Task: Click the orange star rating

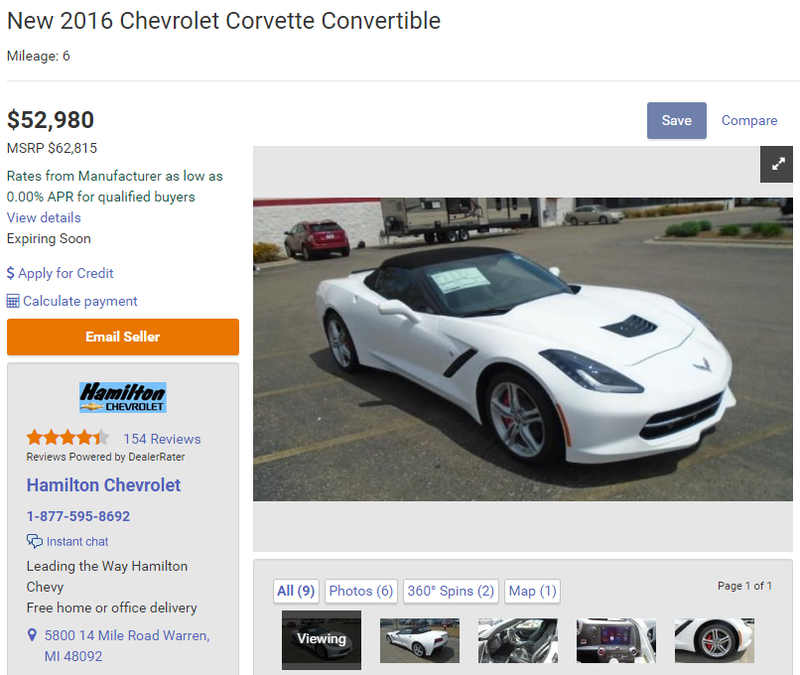Action: point(68,438)
